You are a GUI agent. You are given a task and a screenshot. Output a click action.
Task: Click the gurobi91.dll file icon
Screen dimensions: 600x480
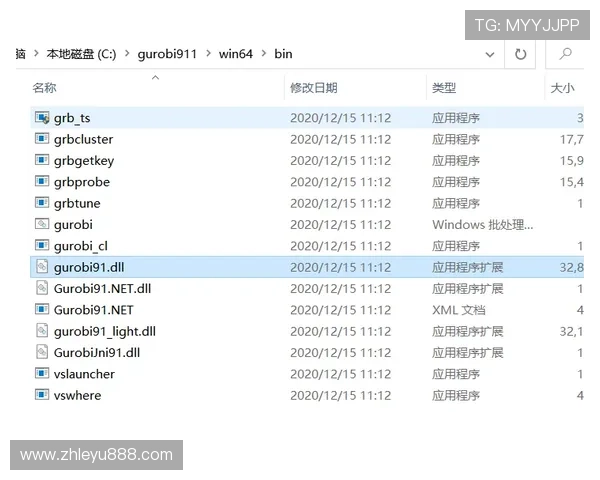(x=42, y=267)
